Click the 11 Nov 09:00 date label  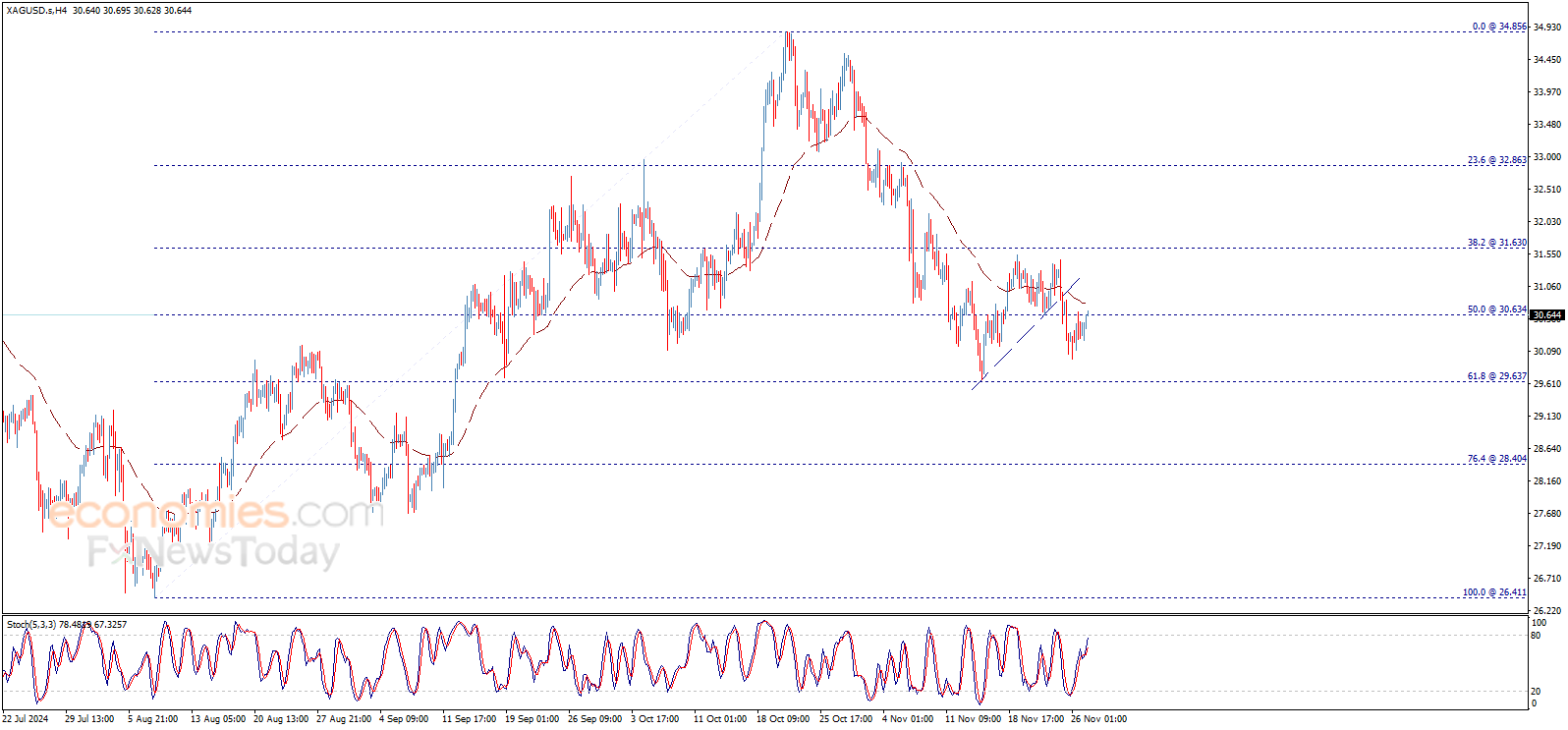pos(973,719)
